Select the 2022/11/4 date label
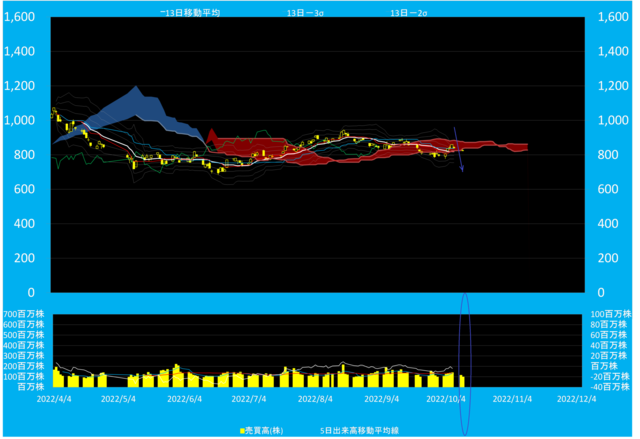Screen dimensions: 640x439 512,399
